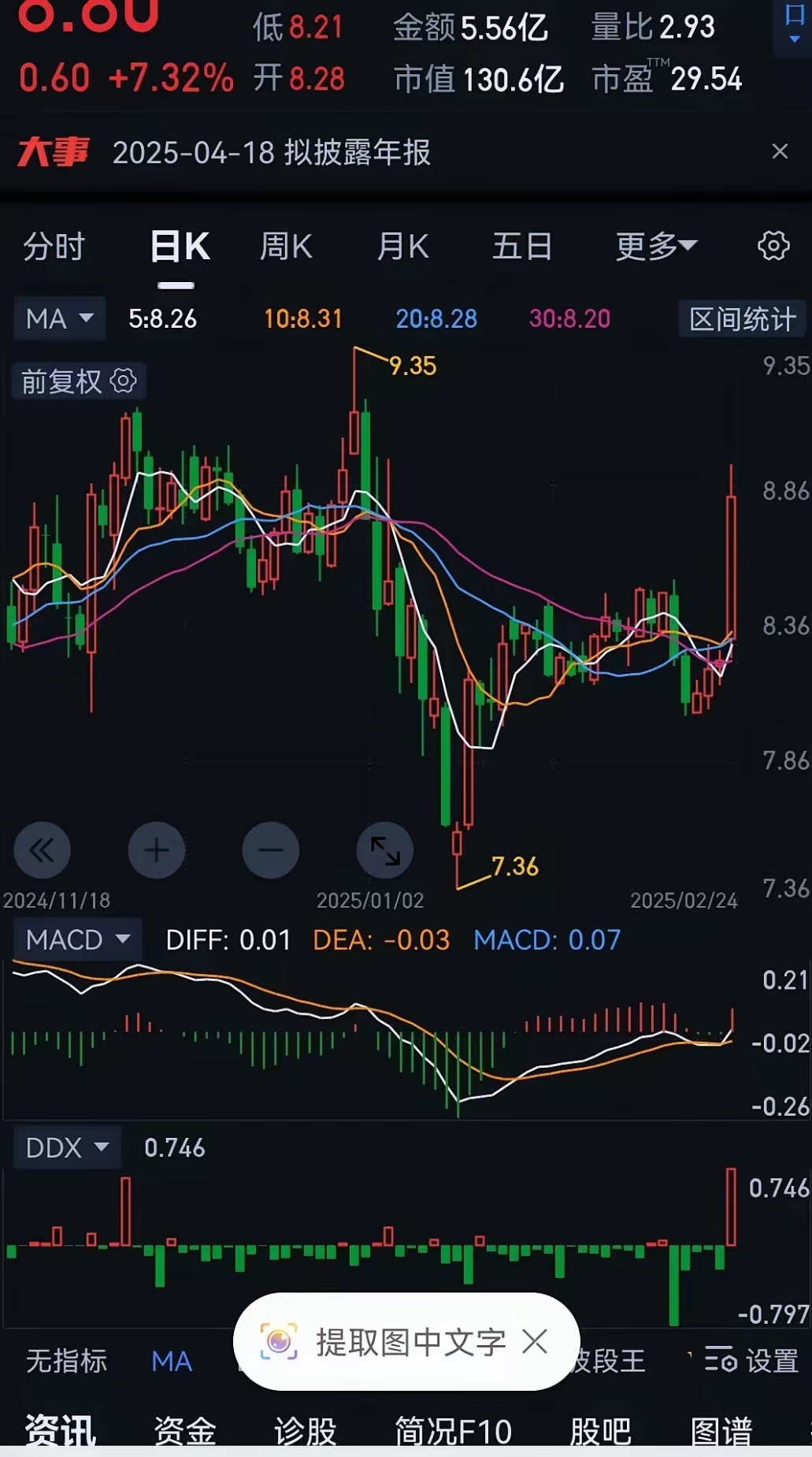Tap the 2025/01/02 date label
The width and height of the screenshot is (812, 1457).
tap(370, 900)
